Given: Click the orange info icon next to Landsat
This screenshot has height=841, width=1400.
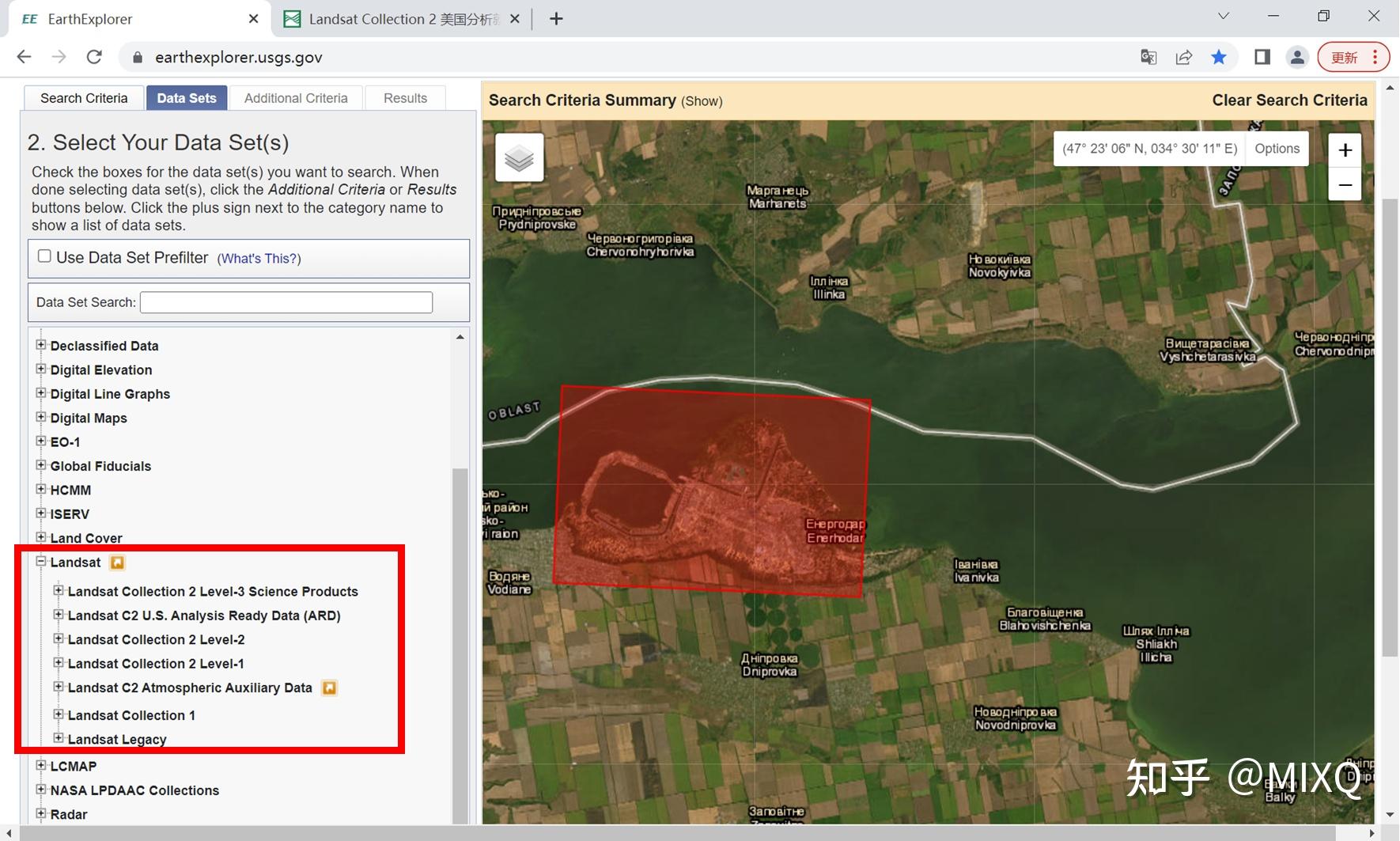Looking at the screenshot, I should pyautogui.click(x=117, y=563).
